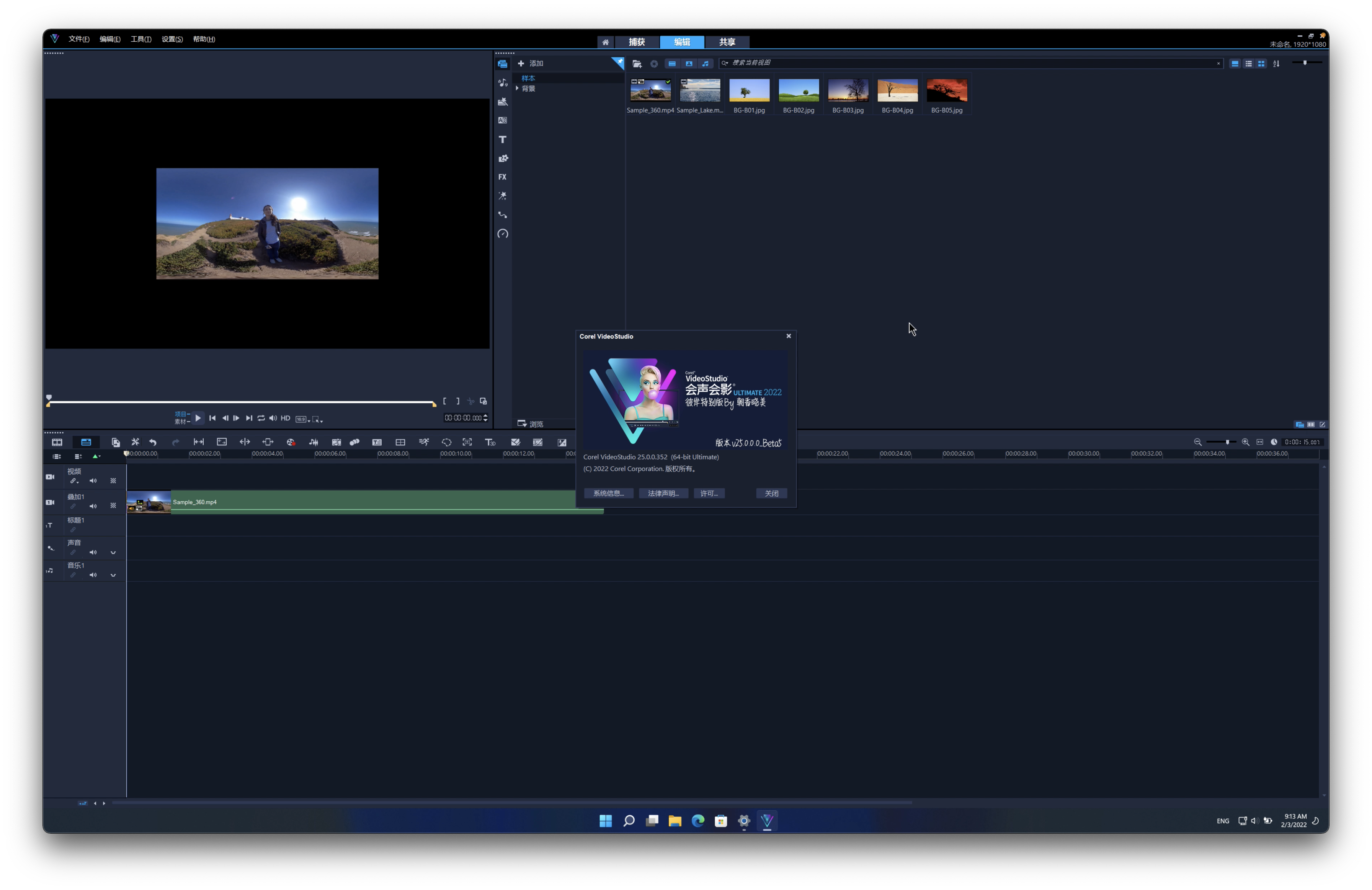Open the Sound/Audio library icon
The height and width of the screenshot is (890, 1372).
[502, 83]
